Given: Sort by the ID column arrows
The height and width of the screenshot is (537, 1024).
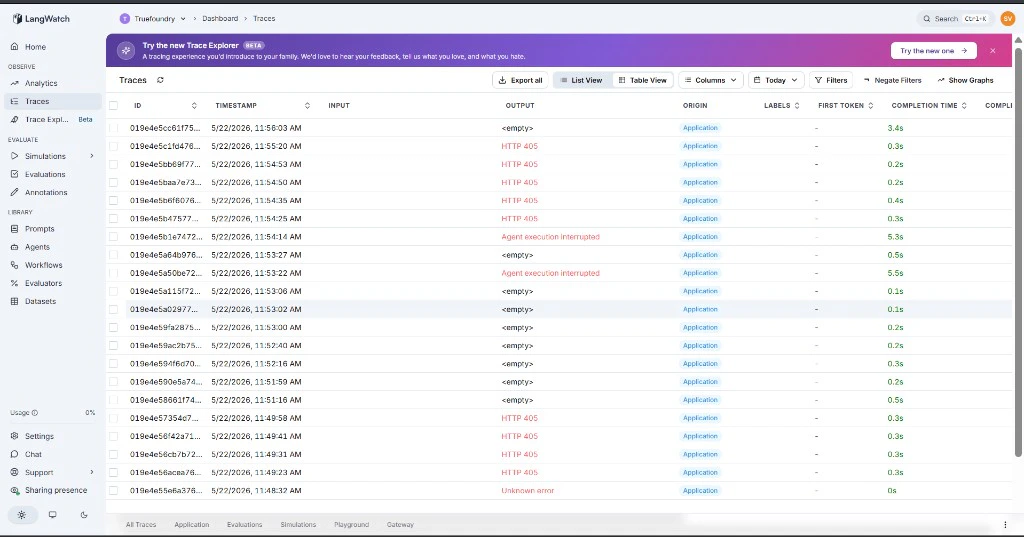Looking at the screenshot, I should 194,105.
